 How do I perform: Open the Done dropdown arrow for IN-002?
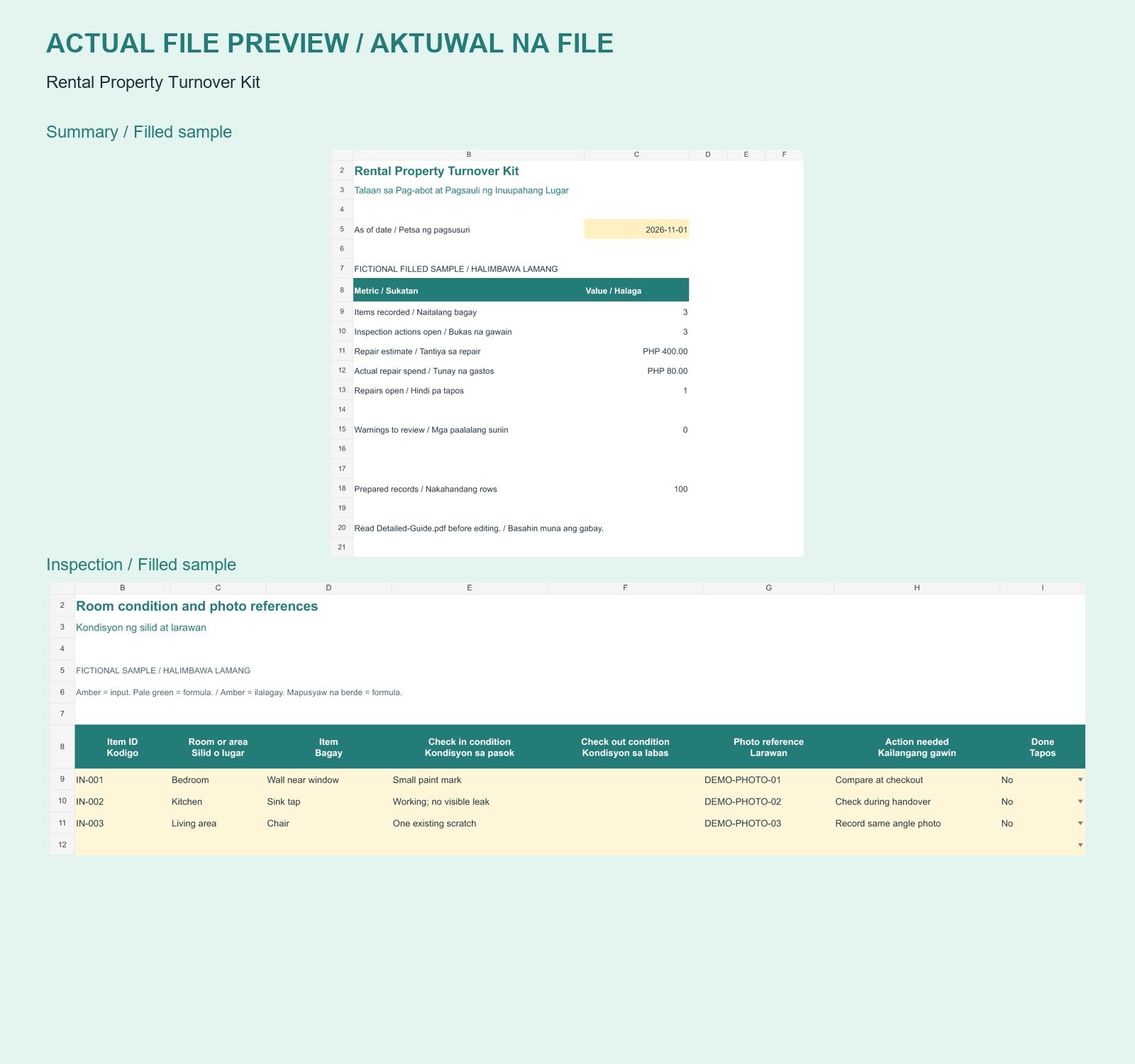(x=1080, y=802)
